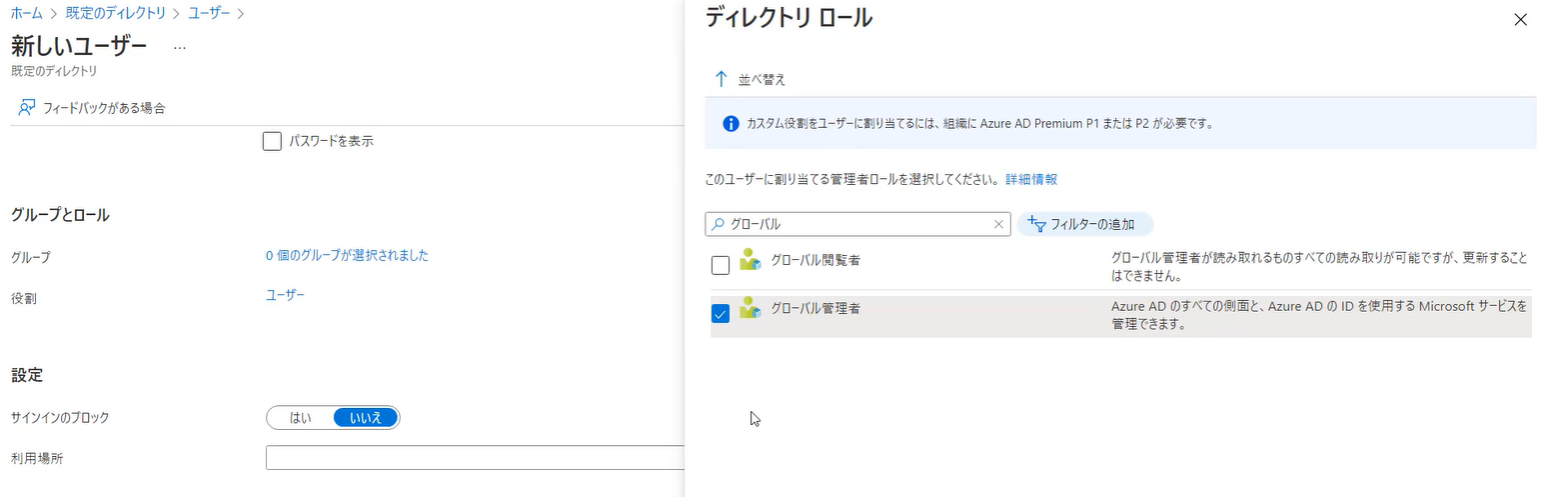Viewport: 1545px width, 497px height.
Task: Click the info icon in the Premium banner
Action: click(x=731, y=124)
